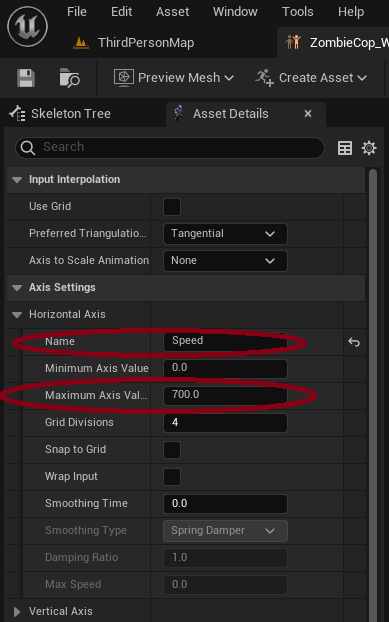This screenshot has height=622, width=389.
Task: Save the asset with the floppy disk icon
Action: 26,78
